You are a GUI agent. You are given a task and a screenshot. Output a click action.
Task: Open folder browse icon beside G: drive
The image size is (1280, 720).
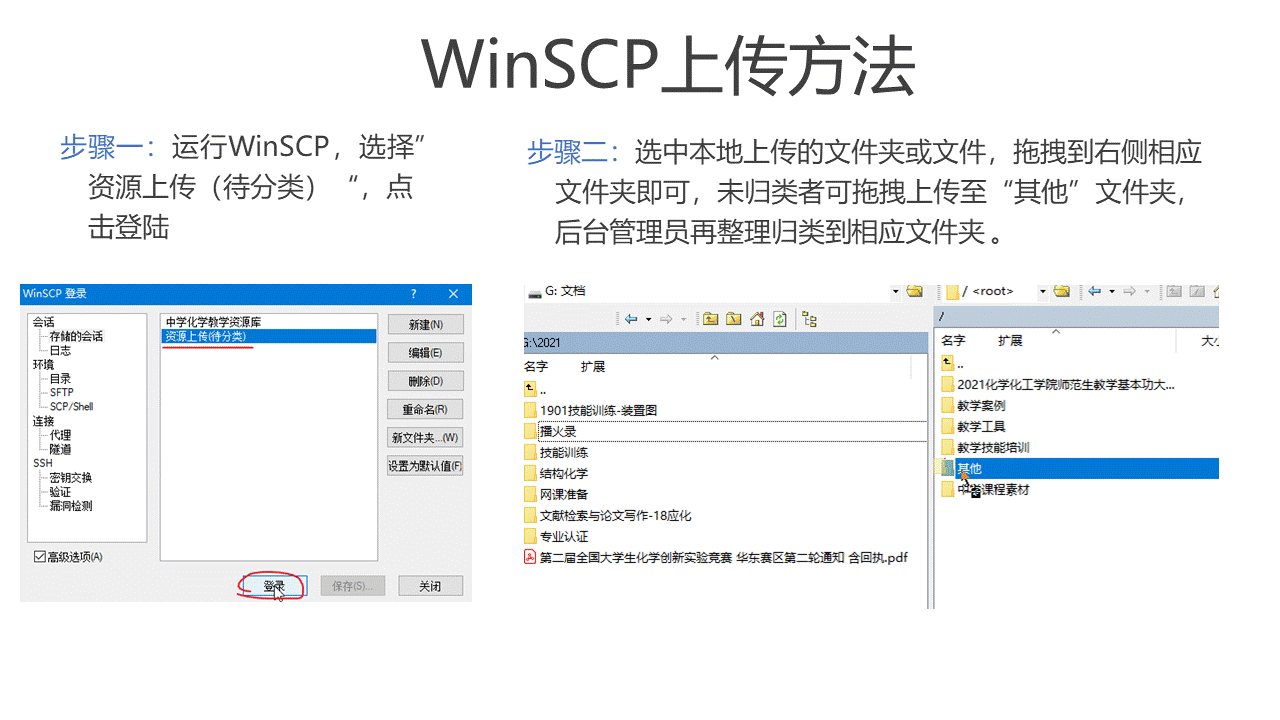pyautogui.click(x=914, y=291)
